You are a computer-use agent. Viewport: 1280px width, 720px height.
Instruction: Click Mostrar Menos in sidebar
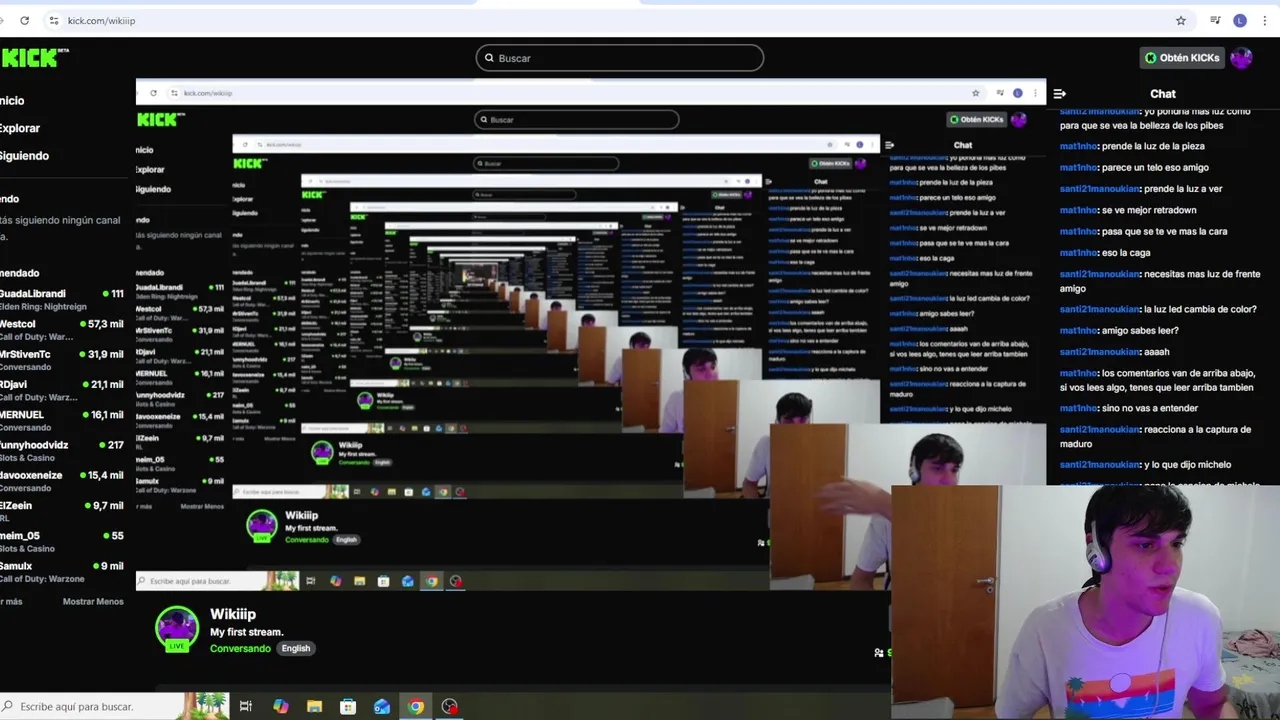click(x=93, y=602)
